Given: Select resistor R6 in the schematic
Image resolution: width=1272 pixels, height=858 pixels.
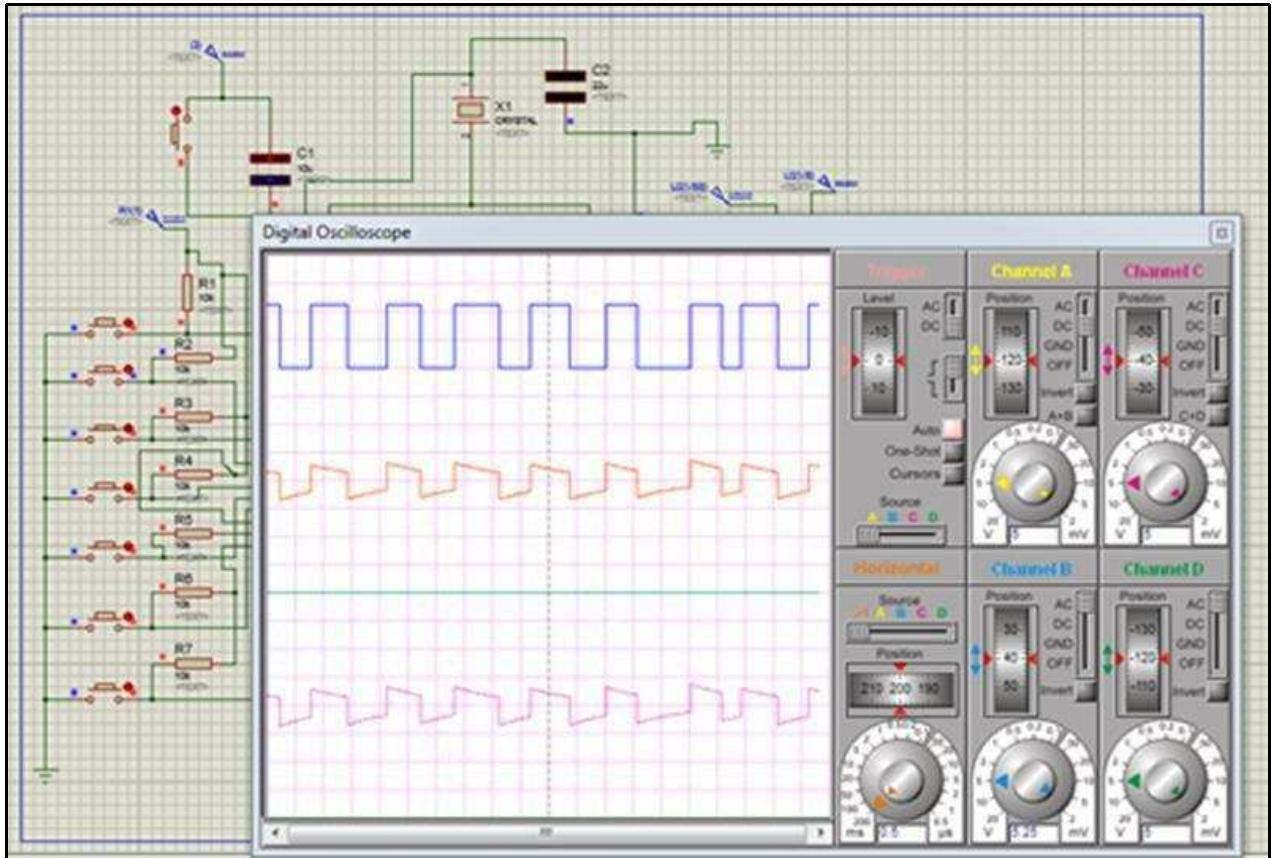Looking at the screenshot, I should coord(193,592).
